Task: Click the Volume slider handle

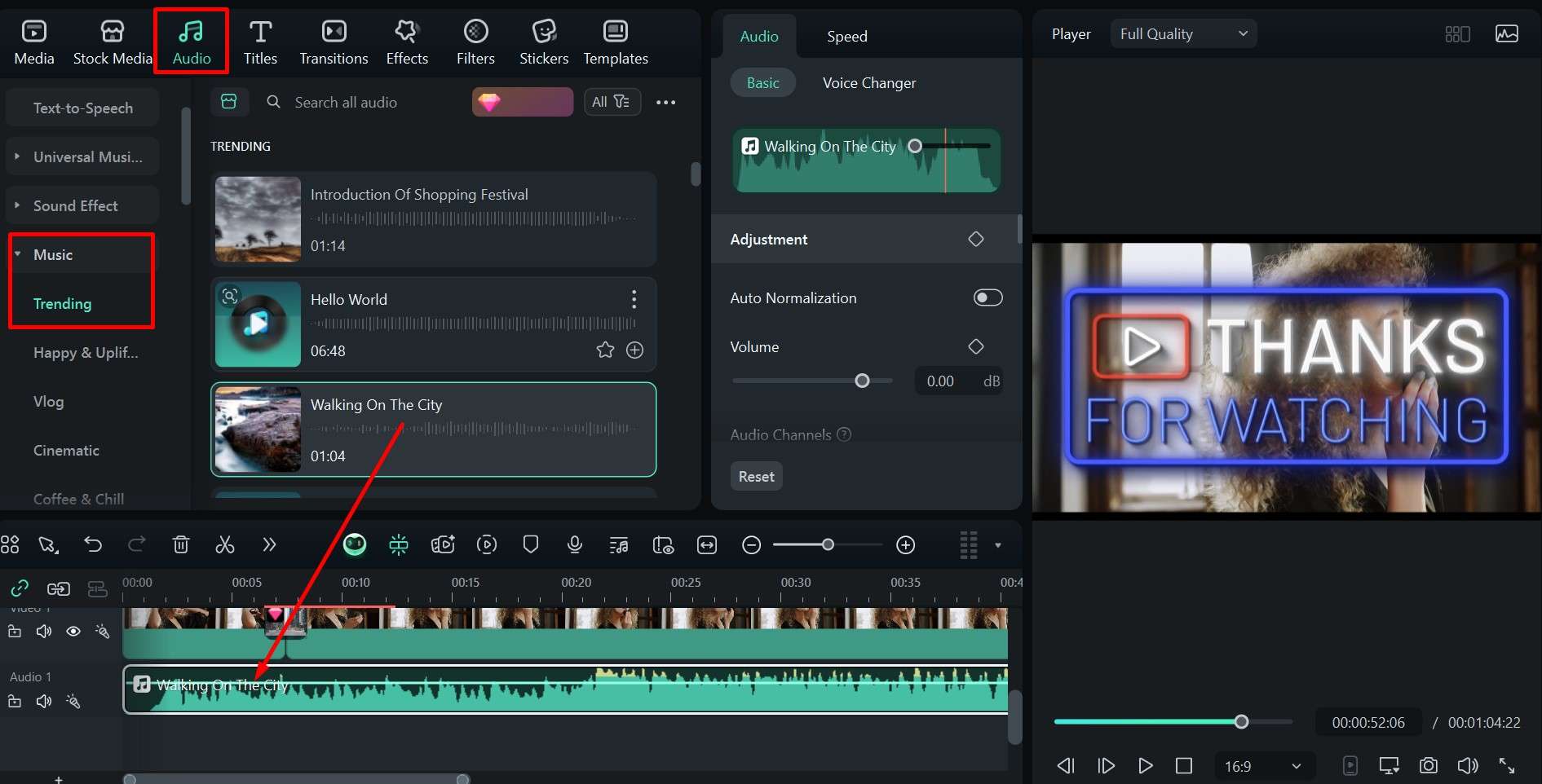Action: click(862, 381)
